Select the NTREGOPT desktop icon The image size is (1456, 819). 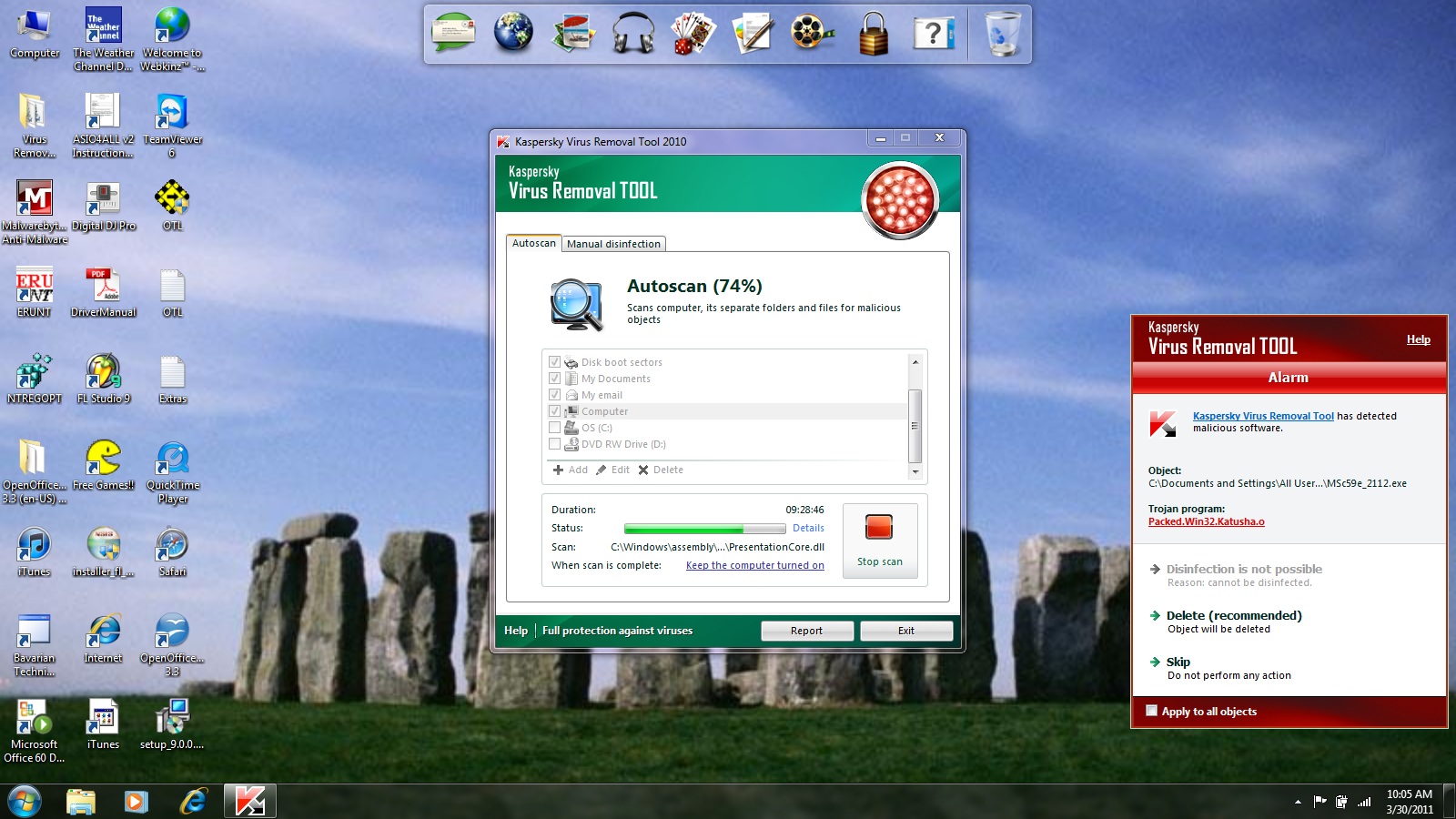click(x=35, y=379)
